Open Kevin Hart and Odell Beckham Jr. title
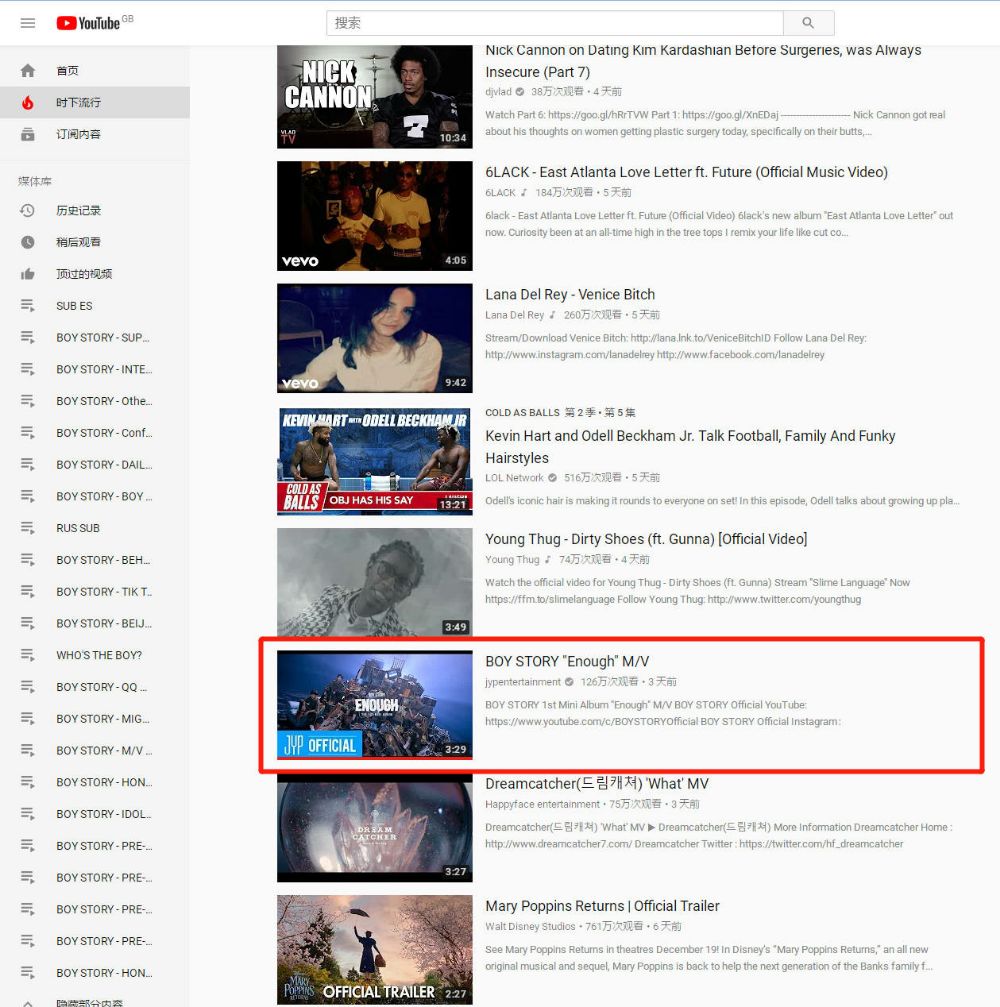 tap(690, 447)
